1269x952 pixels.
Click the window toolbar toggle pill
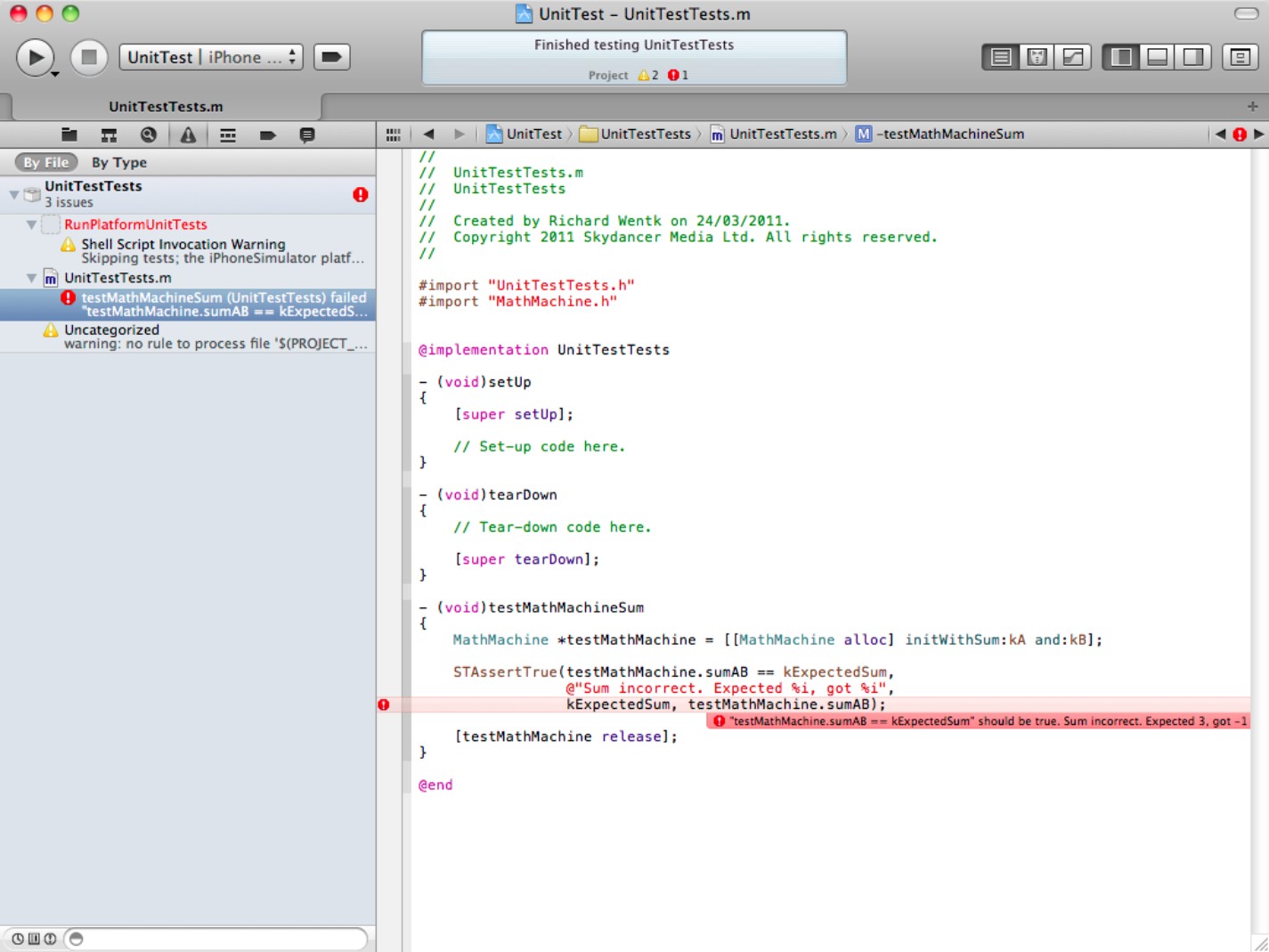coord(1246,13)
